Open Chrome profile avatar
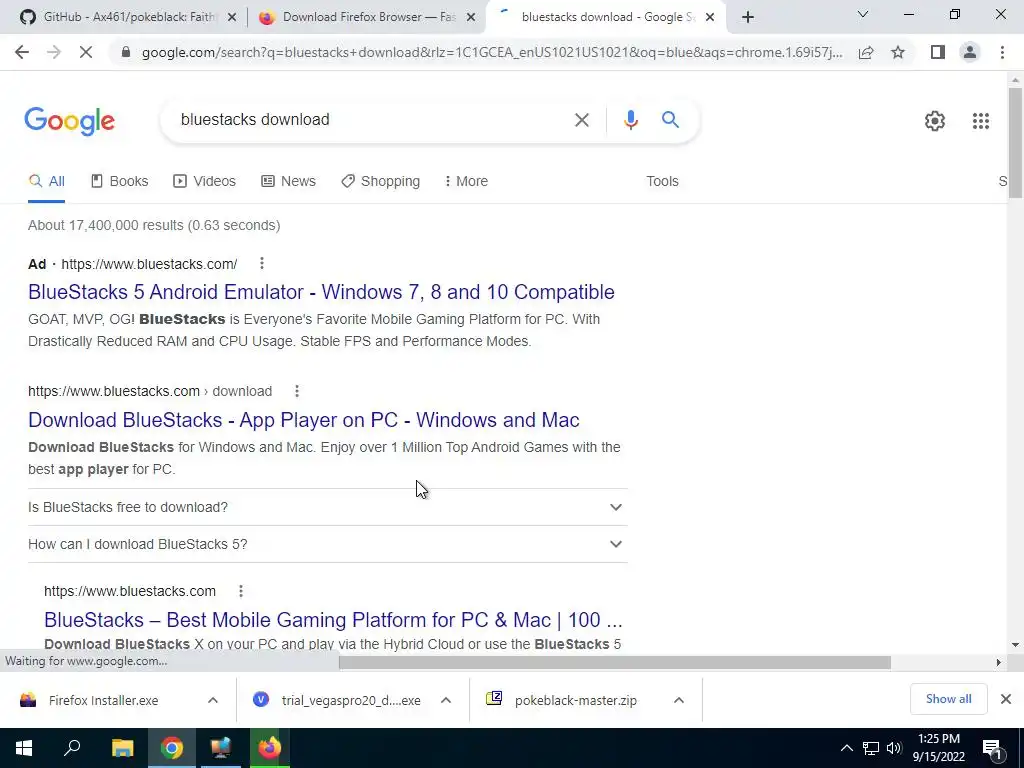 [x=970, y=52]
